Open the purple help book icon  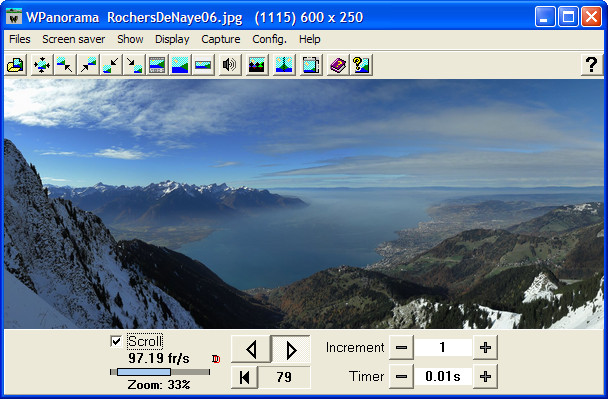338,65
